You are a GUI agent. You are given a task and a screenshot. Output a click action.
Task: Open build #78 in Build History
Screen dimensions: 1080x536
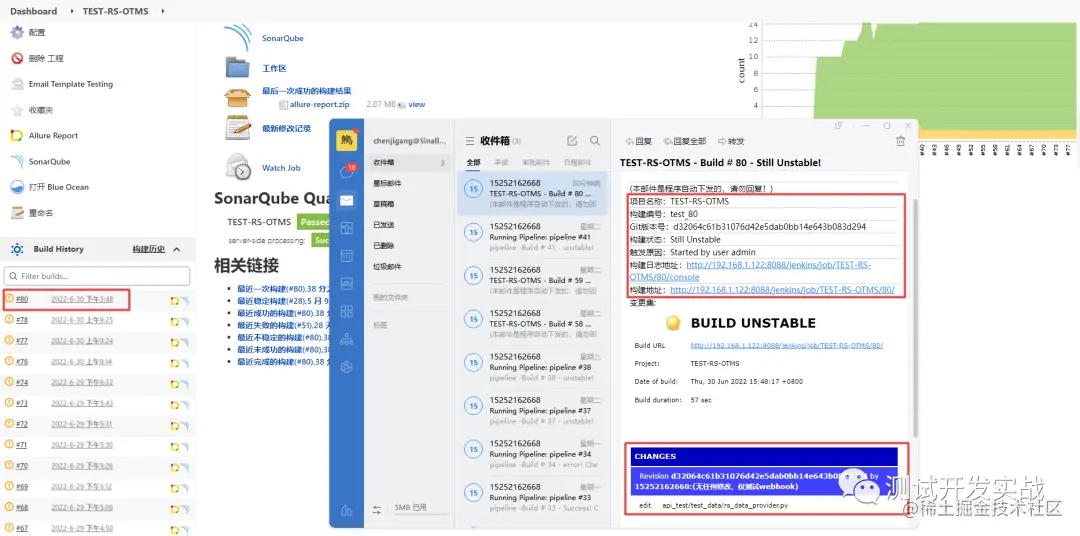pos(22,320)
